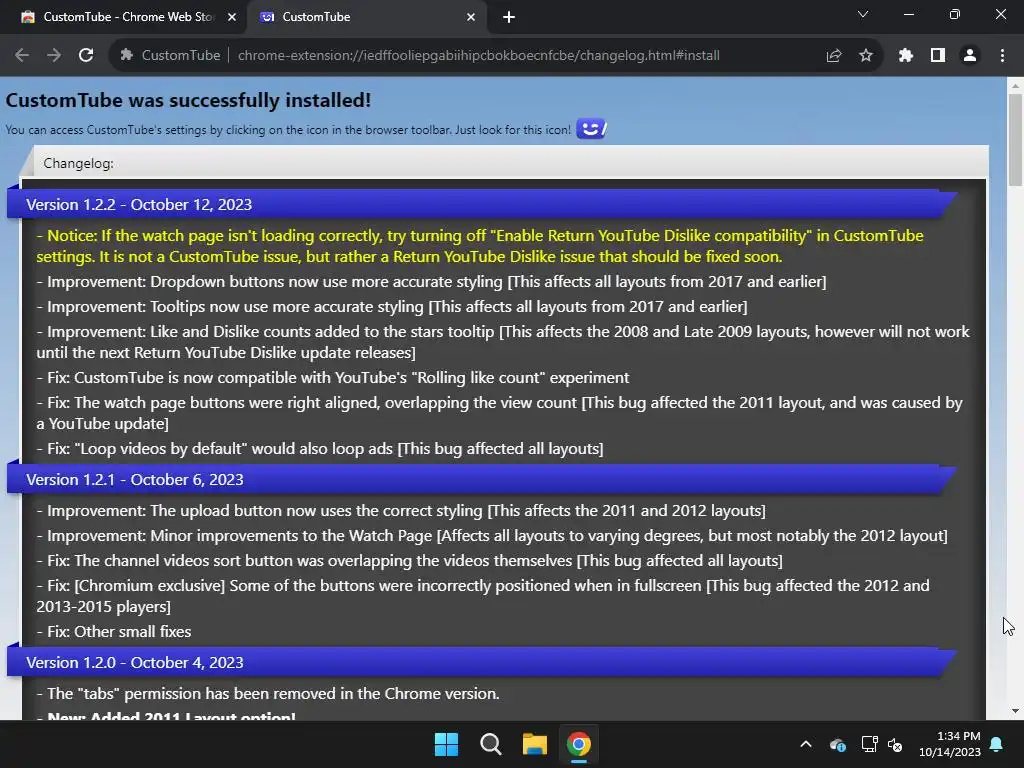Reload the CustomTube changelog page
Screen dimensions: 1024x768
(x=86, y=56)
